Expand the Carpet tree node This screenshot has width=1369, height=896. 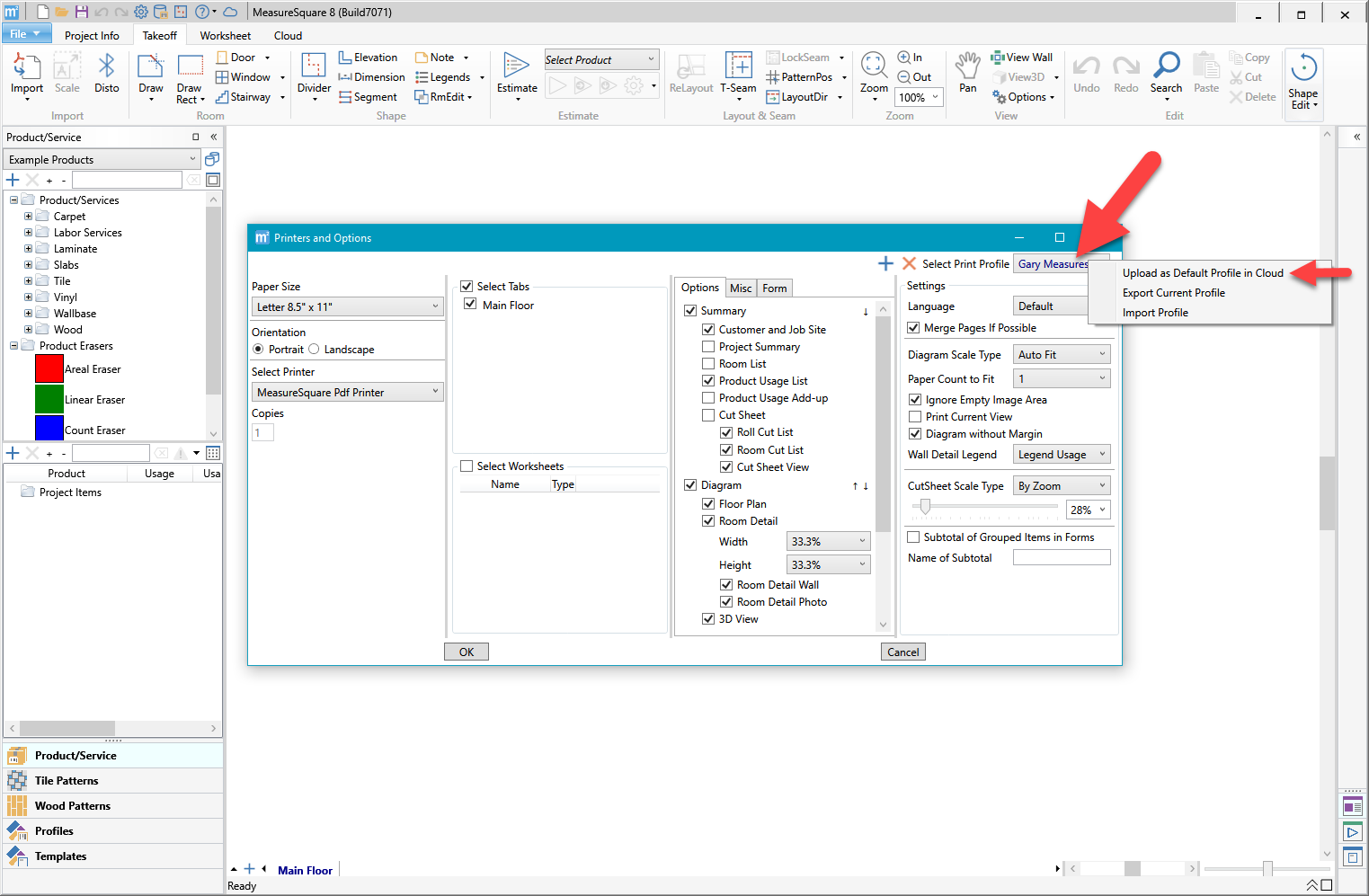(28, 217)
